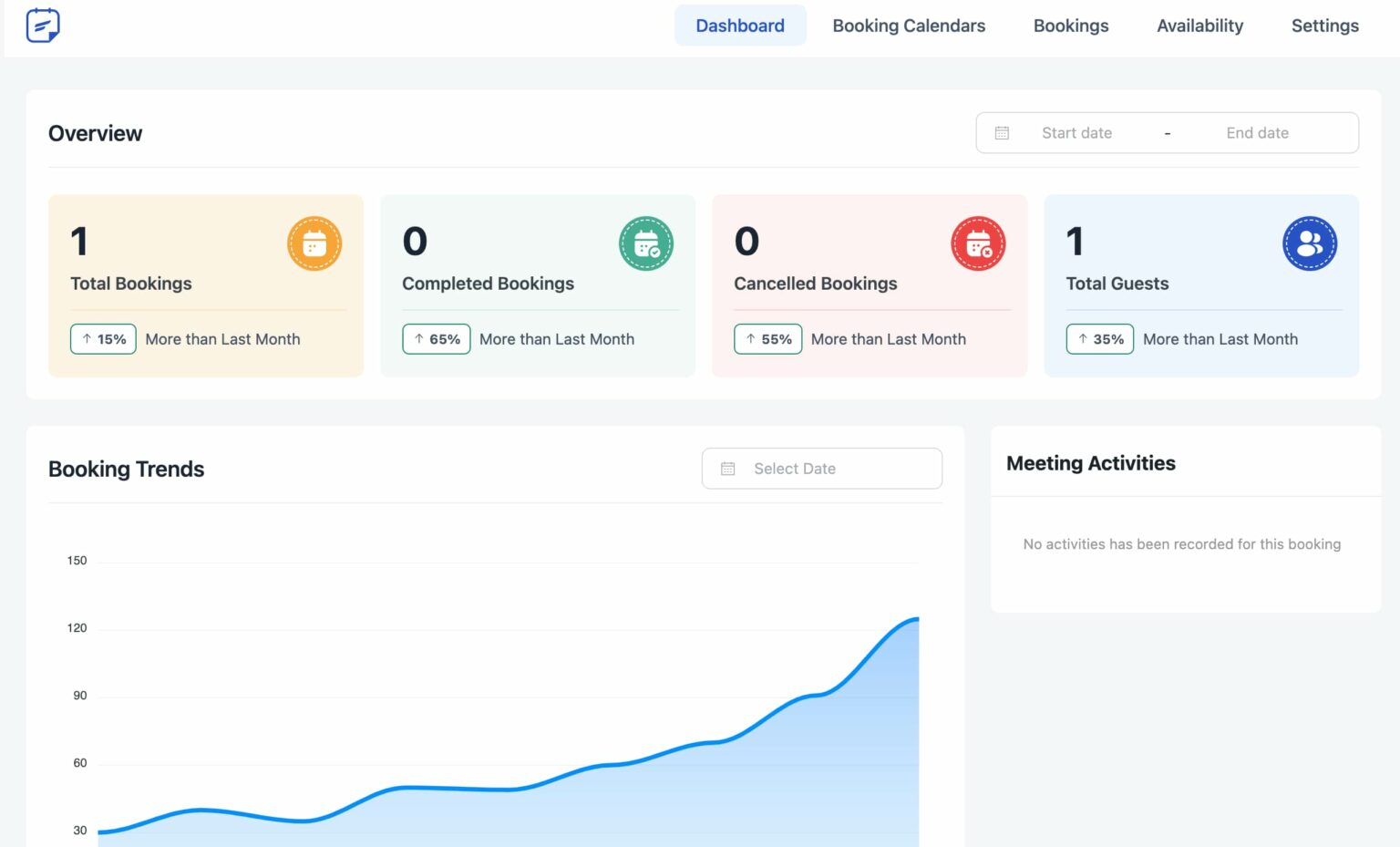Screen dimensions: 1400x847
Task: Open the End date field
Action: [x=1258, y=132]
